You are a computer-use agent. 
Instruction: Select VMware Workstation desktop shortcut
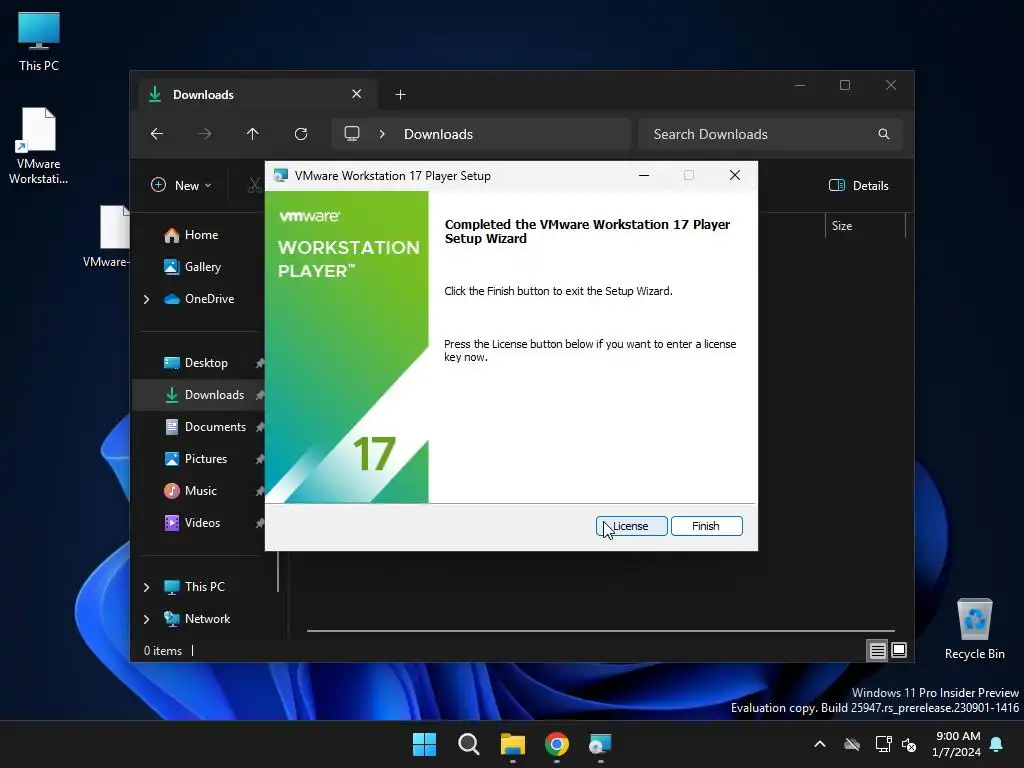39,146
